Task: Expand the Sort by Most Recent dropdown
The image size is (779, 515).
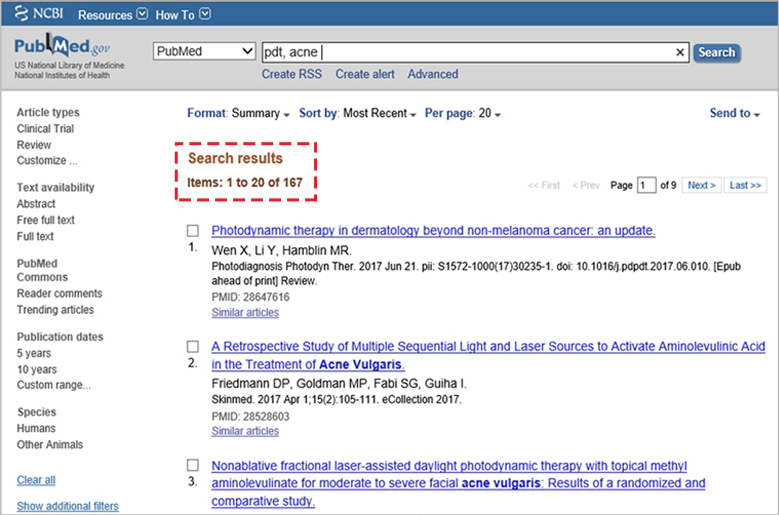Action: [357, 113]
